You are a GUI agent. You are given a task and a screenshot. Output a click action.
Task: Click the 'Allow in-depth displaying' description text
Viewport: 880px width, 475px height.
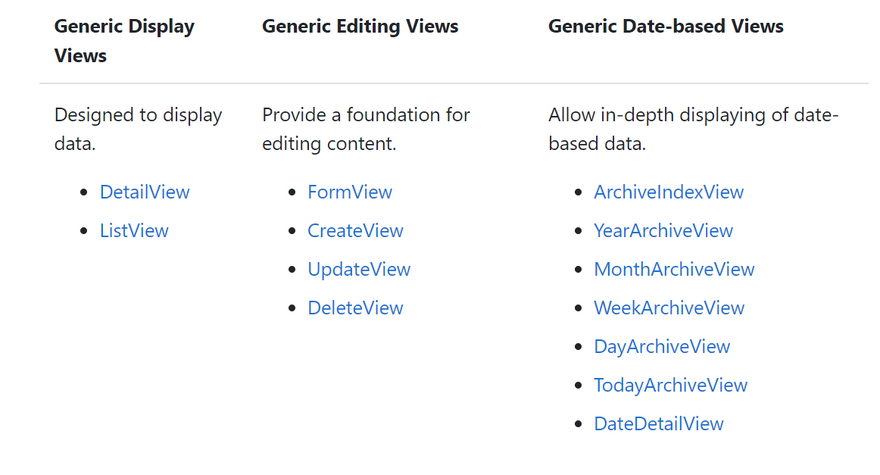coord(693,129)
